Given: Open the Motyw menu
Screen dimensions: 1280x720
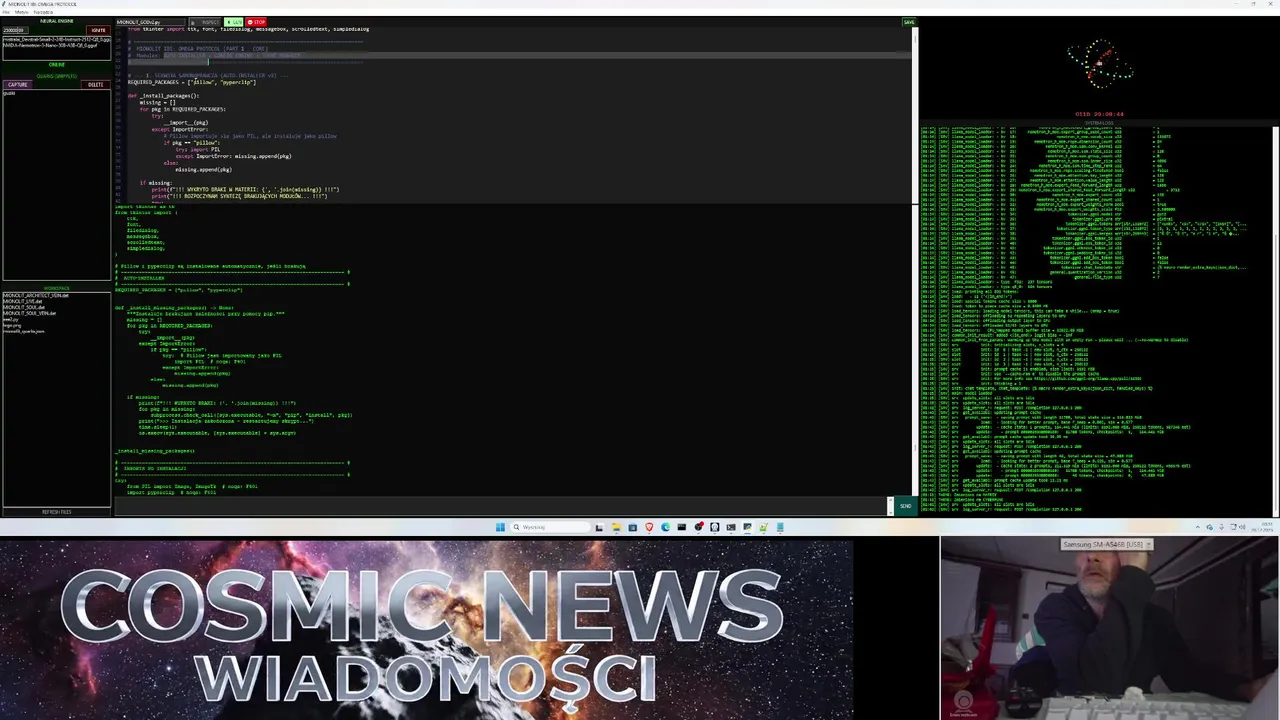Looking at the screenshot, I should [x=21, y=12].
